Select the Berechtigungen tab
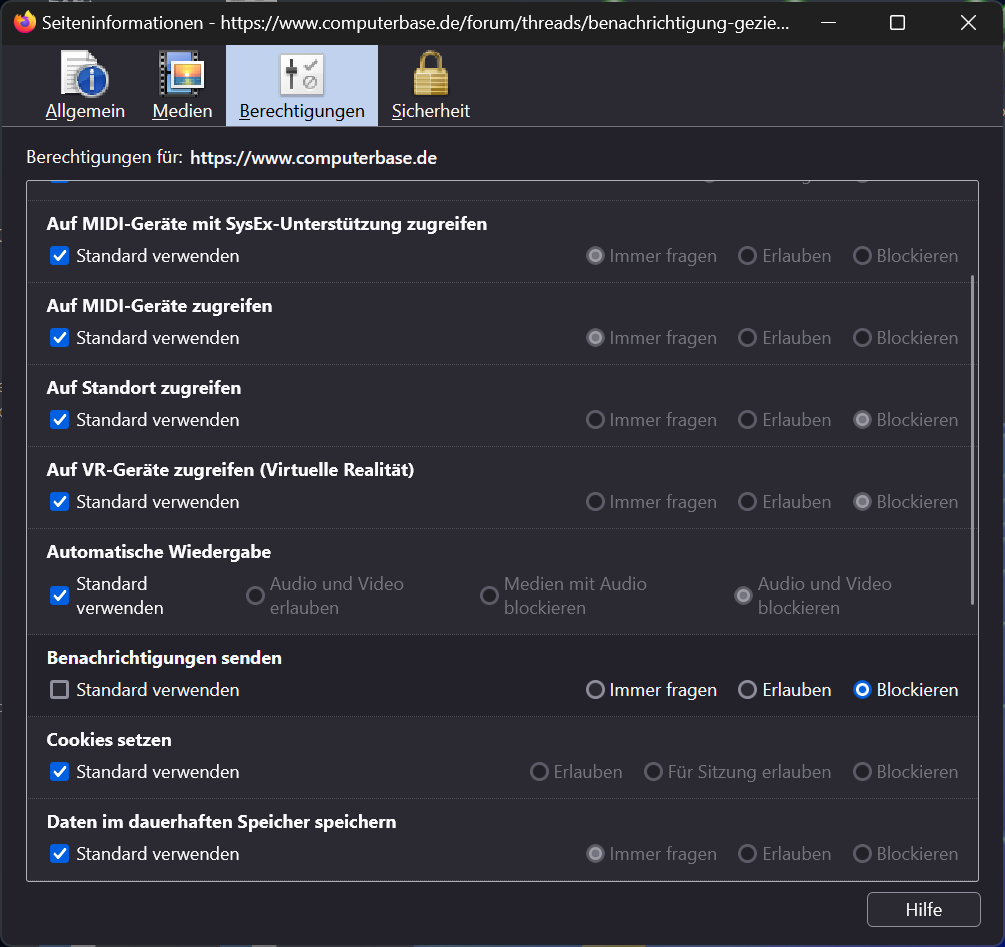This screenshot has width=1005, height=947. pyautogui.click(x=302, y=86)
